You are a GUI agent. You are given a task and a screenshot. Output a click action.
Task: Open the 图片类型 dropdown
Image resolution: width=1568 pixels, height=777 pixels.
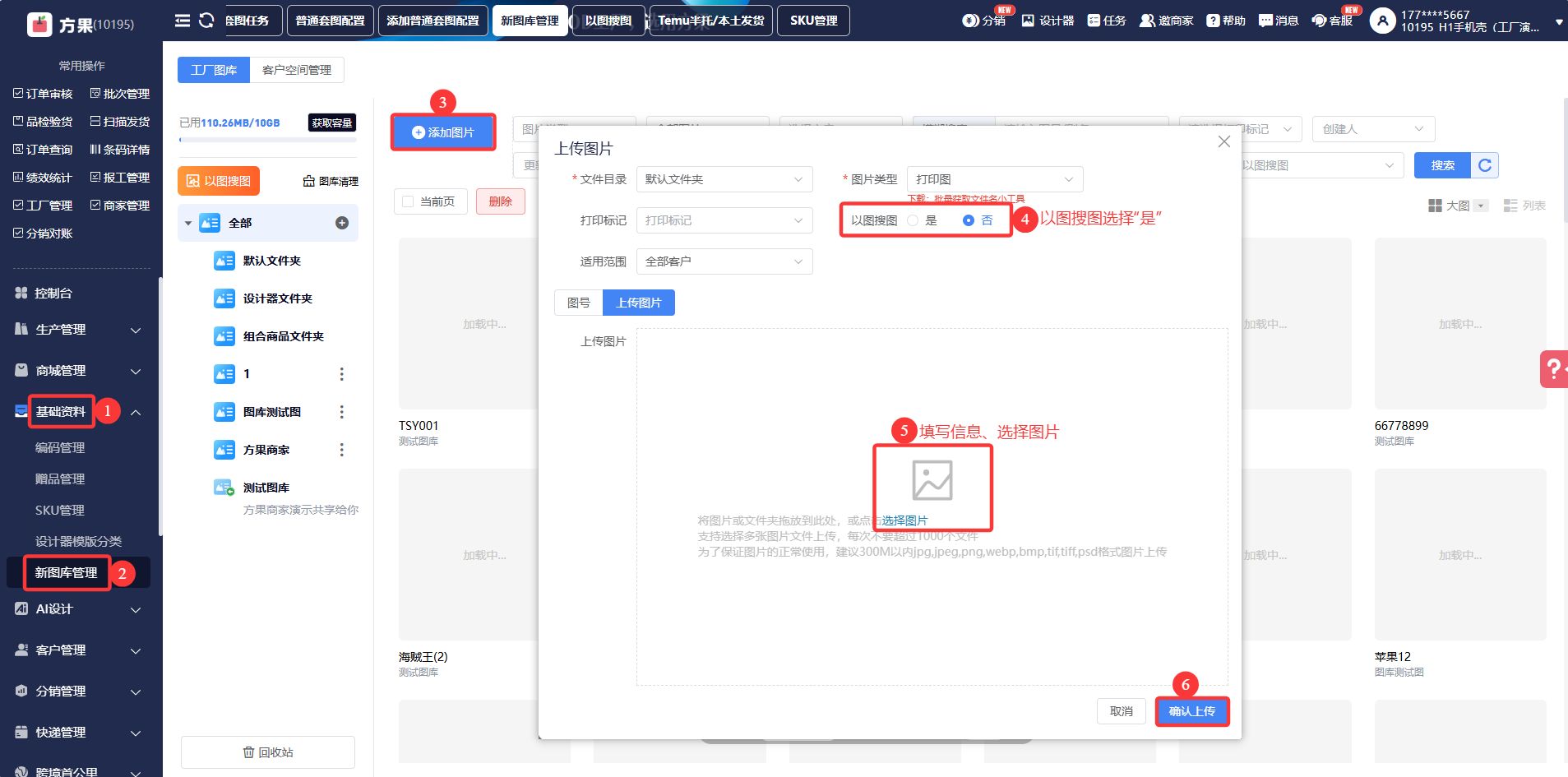coord(995,179)
